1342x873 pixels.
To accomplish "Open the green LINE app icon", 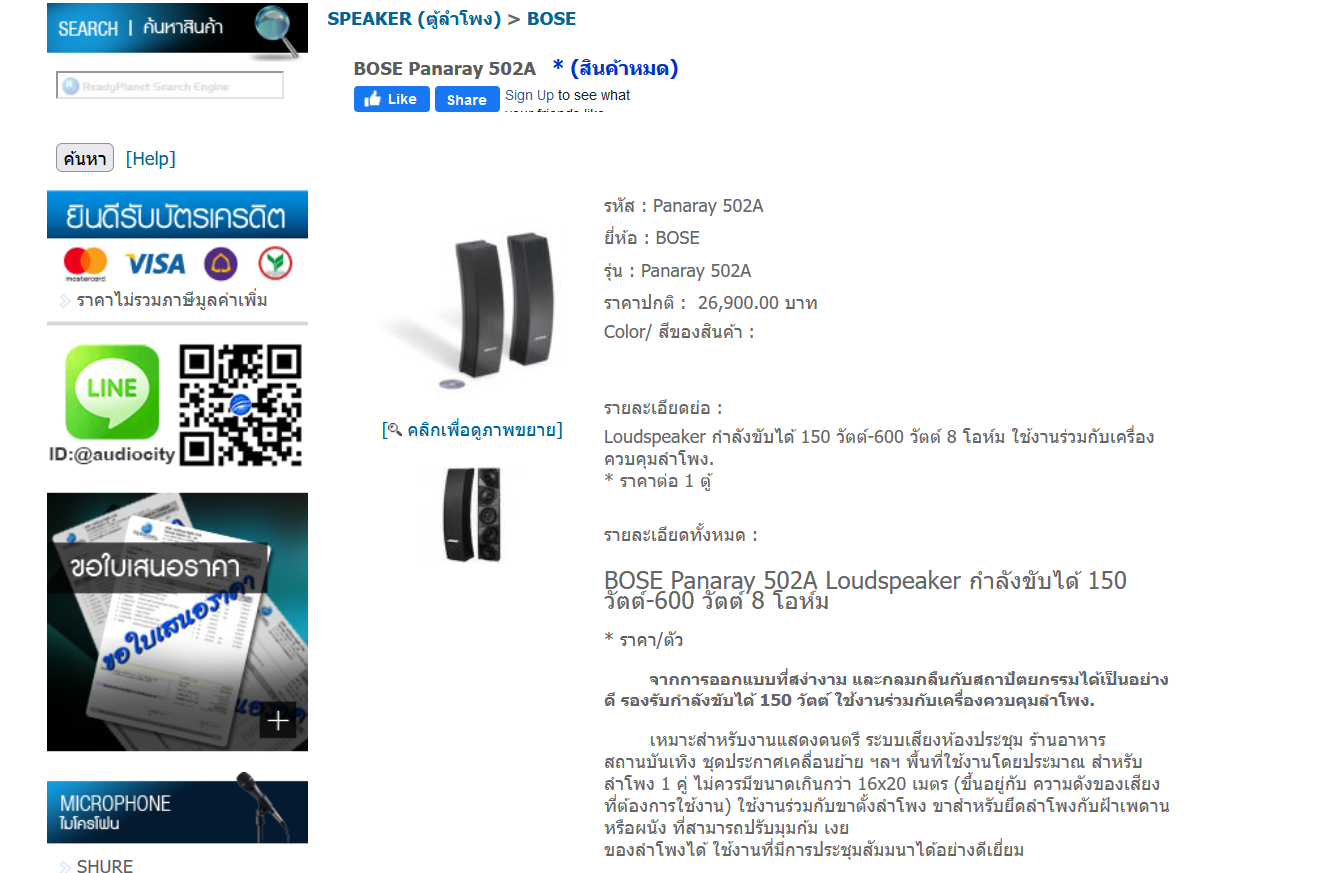I will tap(112, 393).
